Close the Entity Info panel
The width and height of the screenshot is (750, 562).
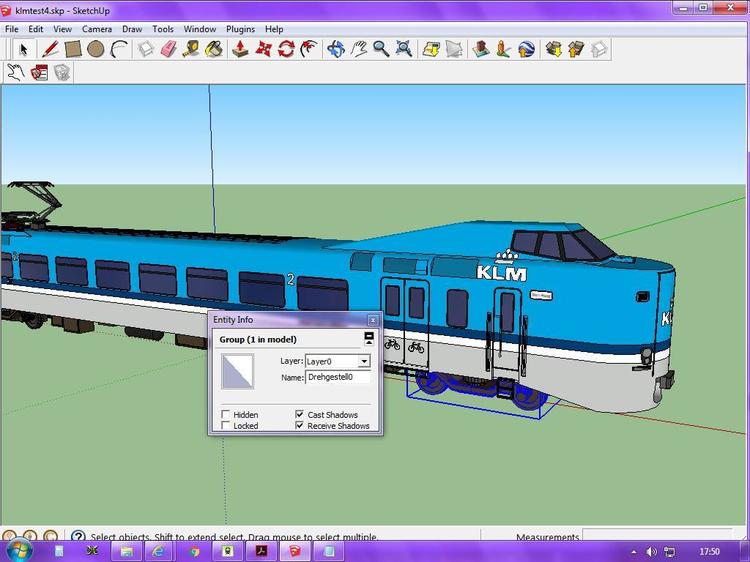373,320
